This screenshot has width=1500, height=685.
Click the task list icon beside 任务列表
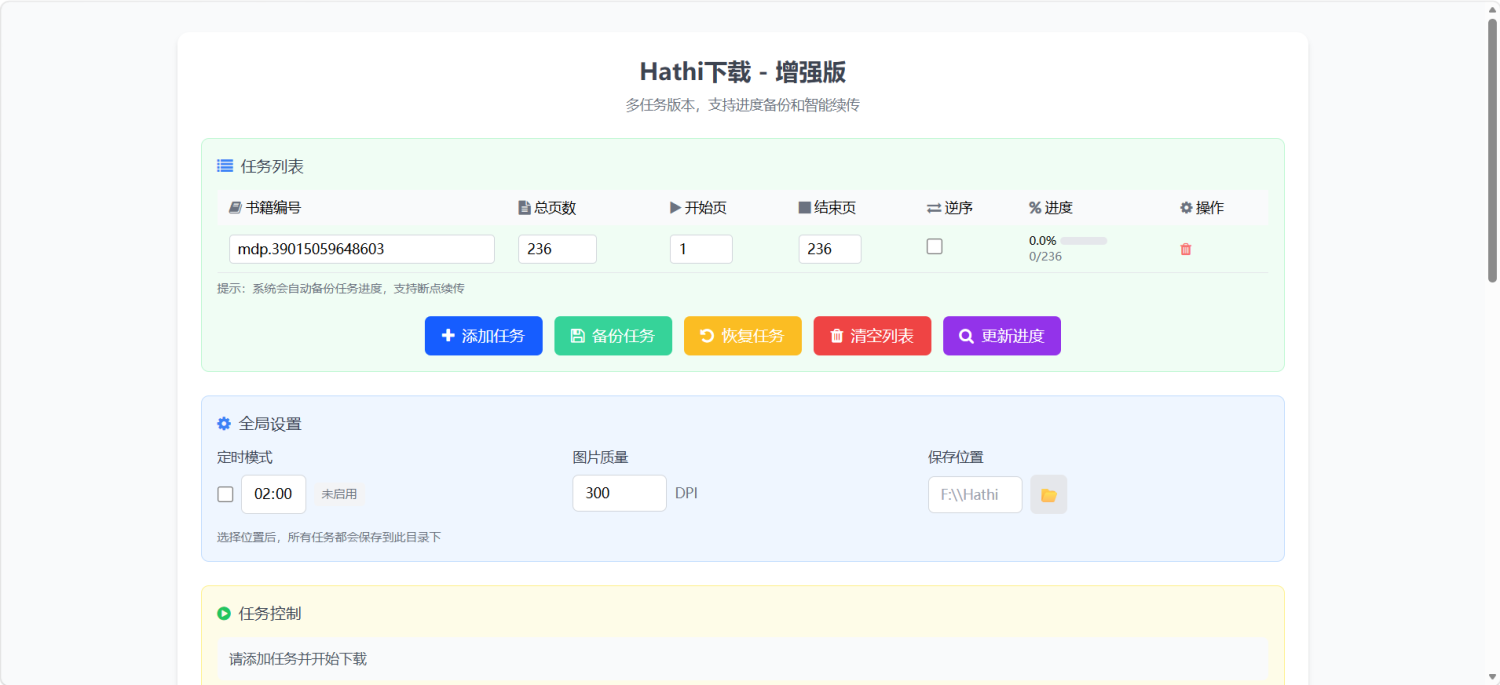[225, 167]
